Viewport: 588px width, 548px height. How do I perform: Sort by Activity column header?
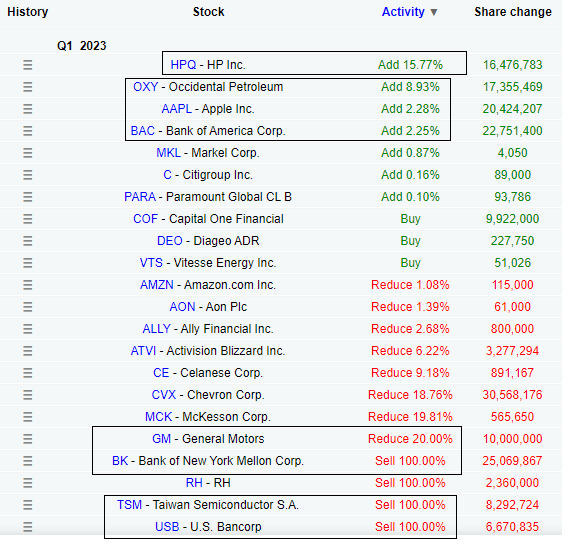(x=403, y=12)
